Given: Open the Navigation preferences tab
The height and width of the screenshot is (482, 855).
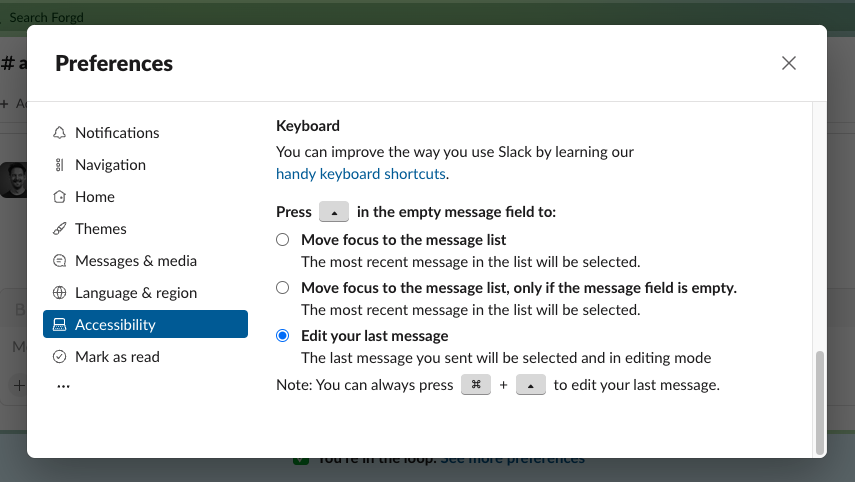Looking at the screenshot, I should [145, 165].
